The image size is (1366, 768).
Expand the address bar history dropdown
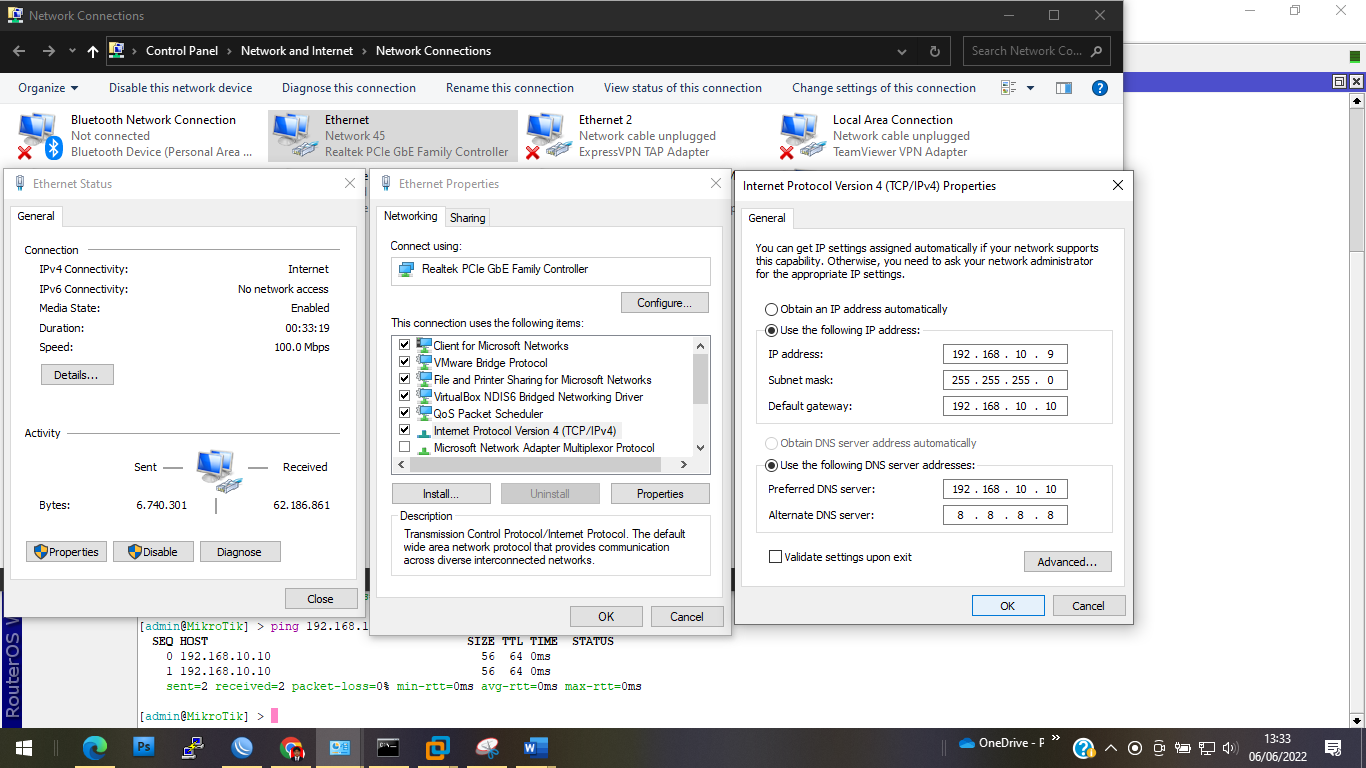tap(902, 51)
